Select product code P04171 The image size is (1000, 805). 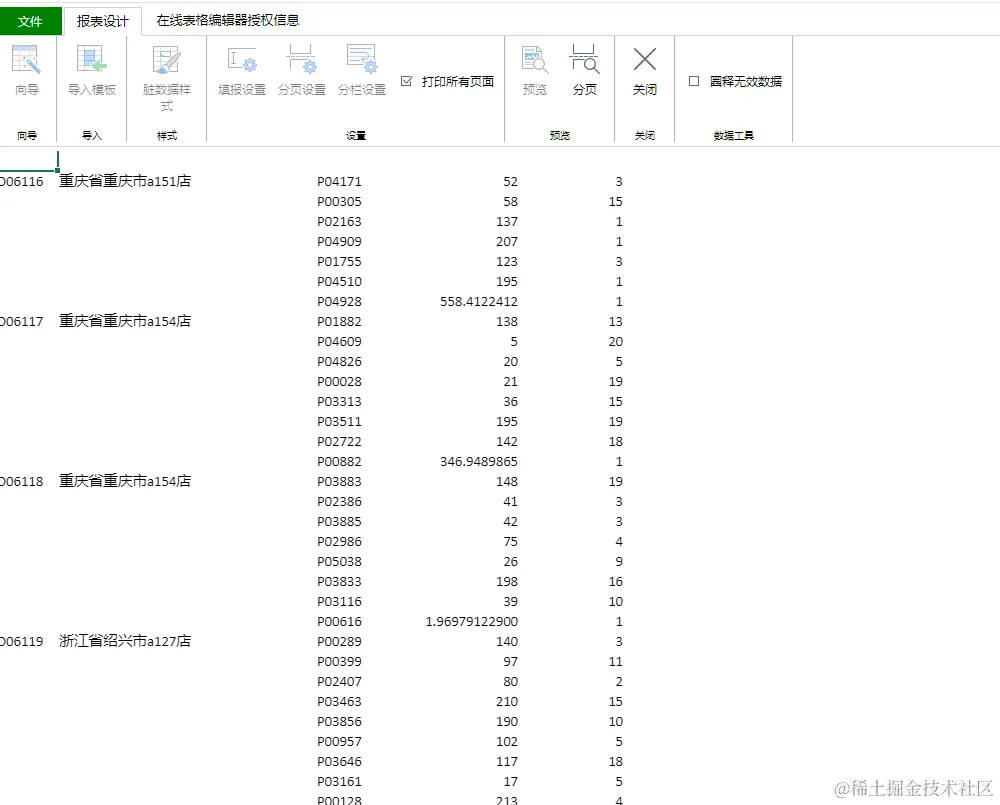(339, 182)
